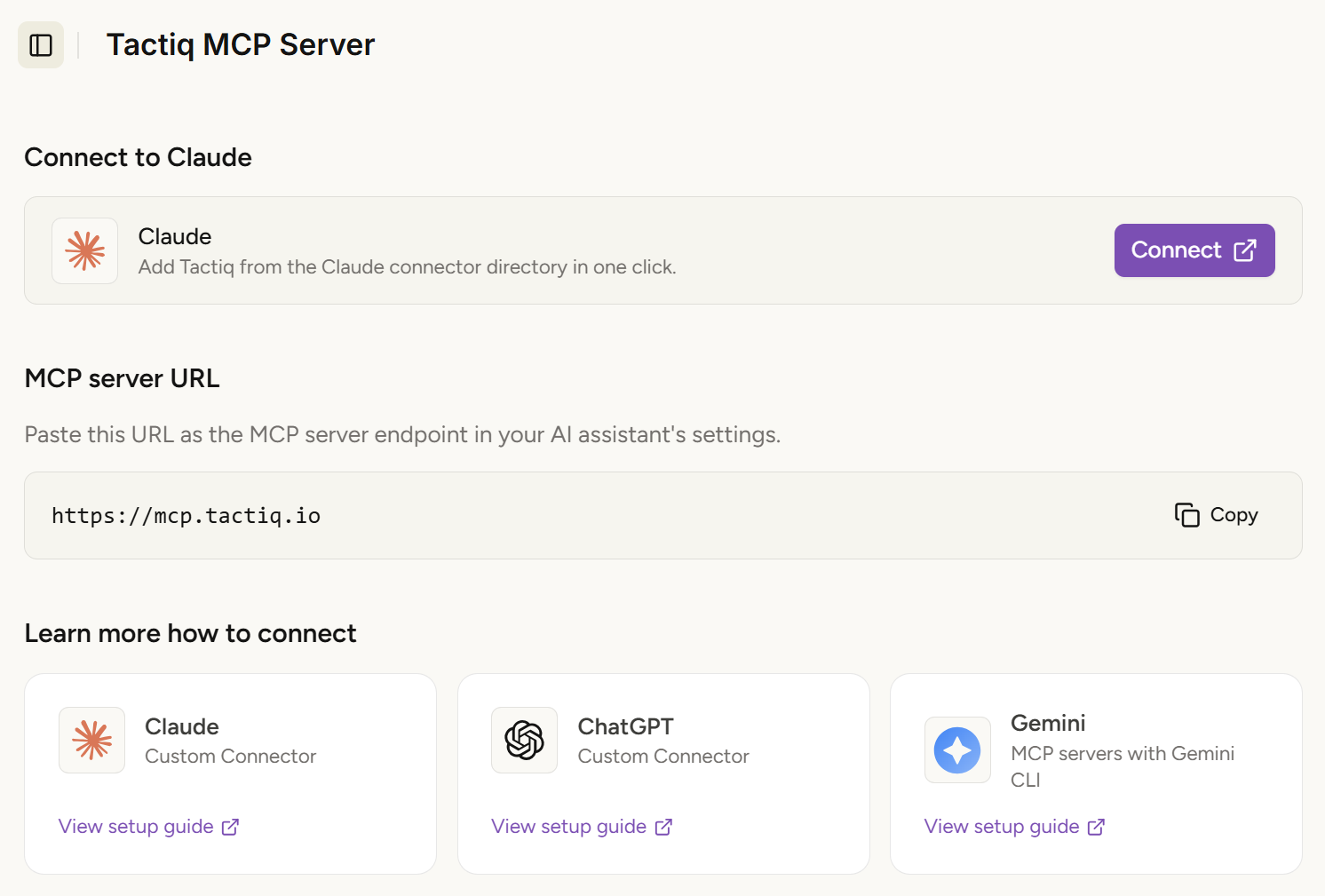Toggle the sidebar panel icon
Screen dimensions: 1325x896
coord(41,45)
